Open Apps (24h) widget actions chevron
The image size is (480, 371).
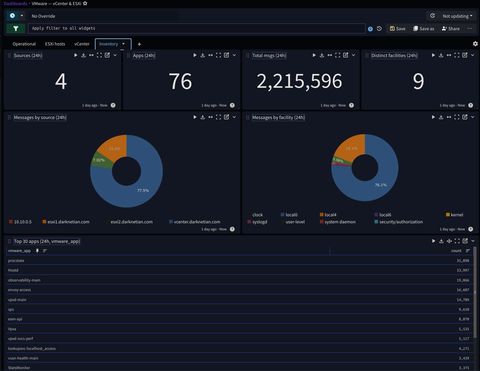click(x=235, y=55)
